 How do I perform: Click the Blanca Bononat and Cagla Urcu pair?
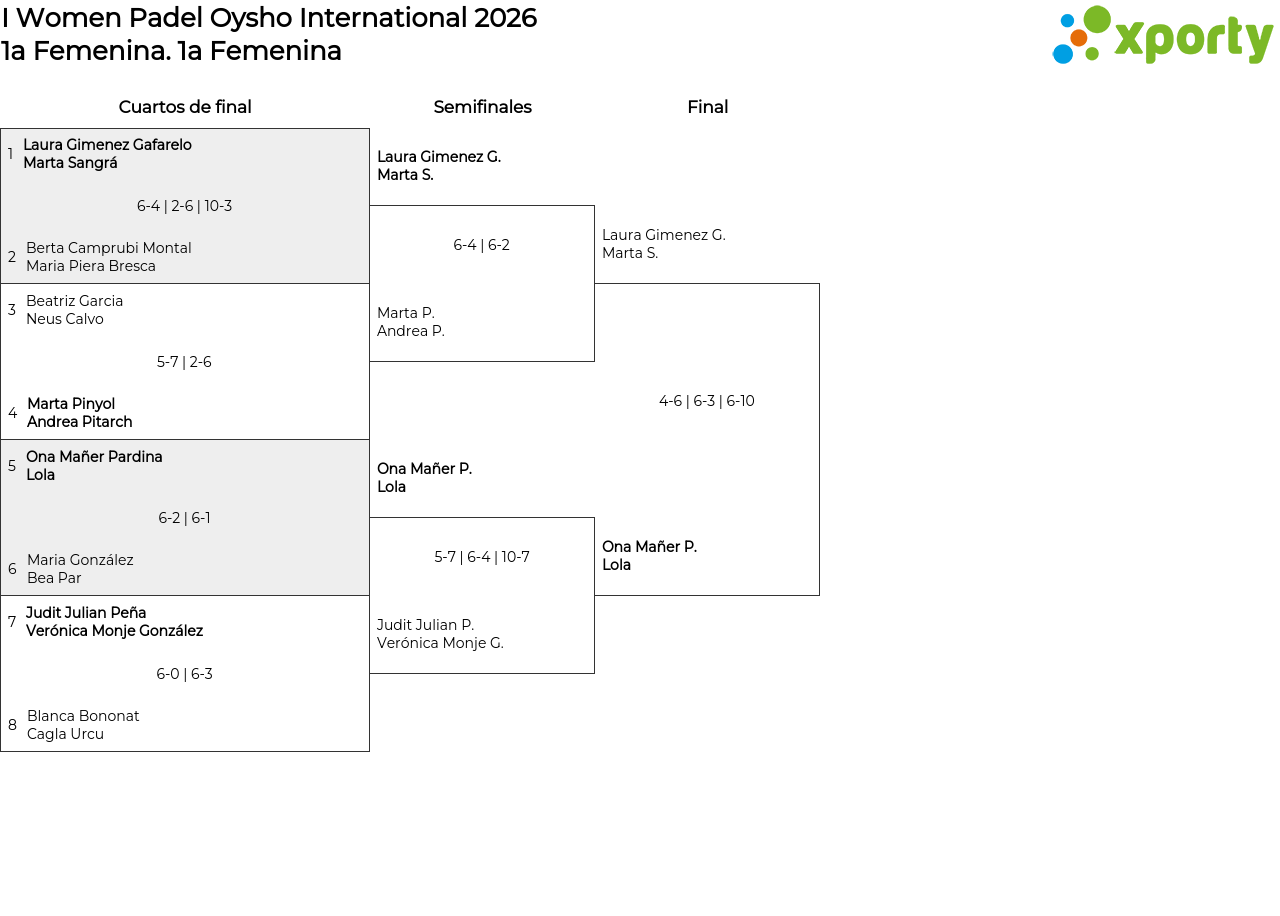[x=83, y=725]
